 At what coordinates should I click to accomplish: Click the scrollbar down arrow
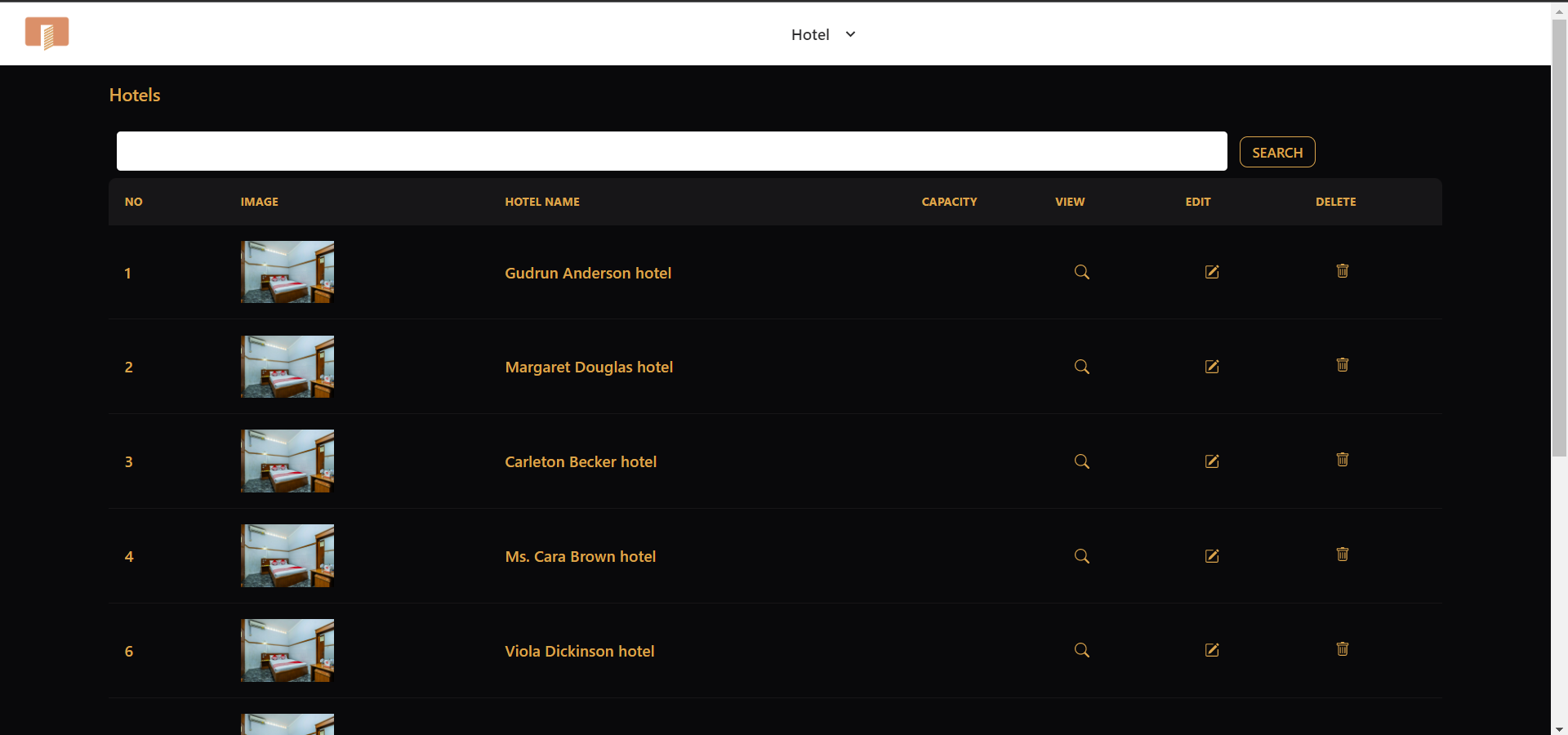pyautogui.click(x=1559, y=728)
